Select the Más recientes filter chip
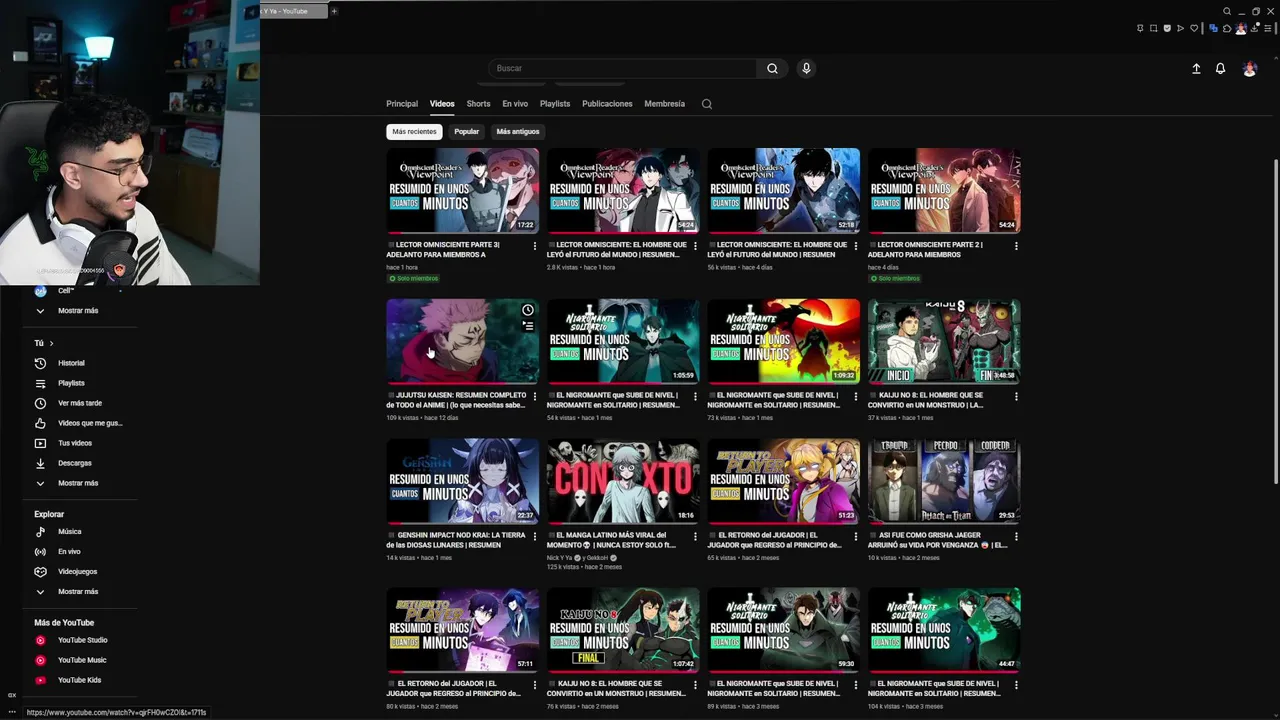1280x720 pixels. (414, 131)
